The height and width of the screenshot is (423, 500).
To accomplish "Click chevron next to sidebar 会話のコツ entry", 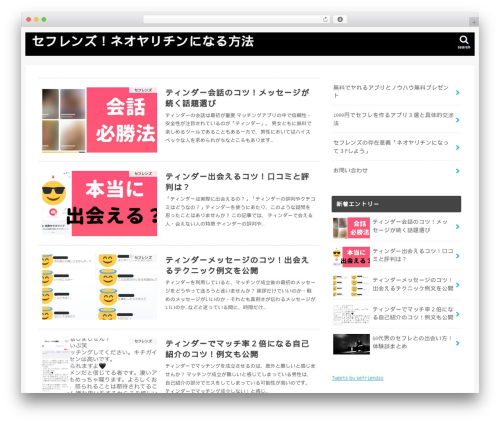I will (x=458, y=226).
